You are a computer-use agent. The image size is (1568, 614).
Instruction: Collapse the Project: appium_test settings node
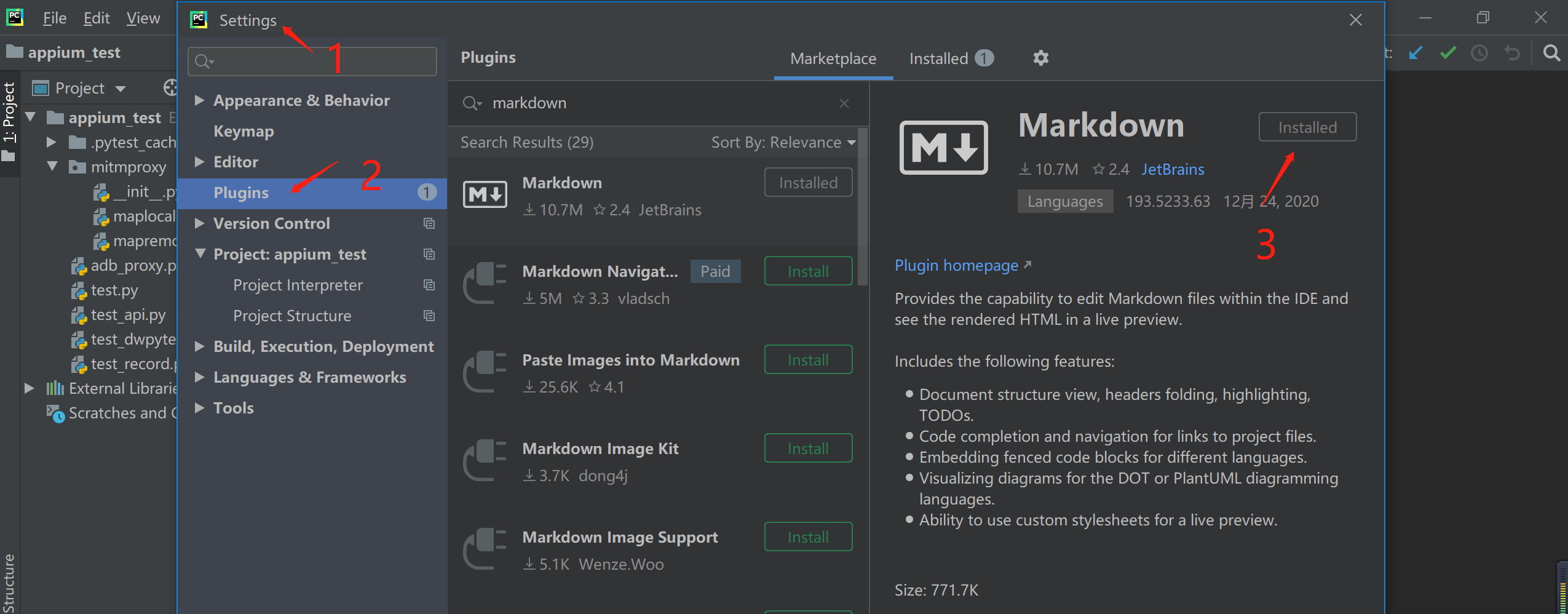point(200,253)
